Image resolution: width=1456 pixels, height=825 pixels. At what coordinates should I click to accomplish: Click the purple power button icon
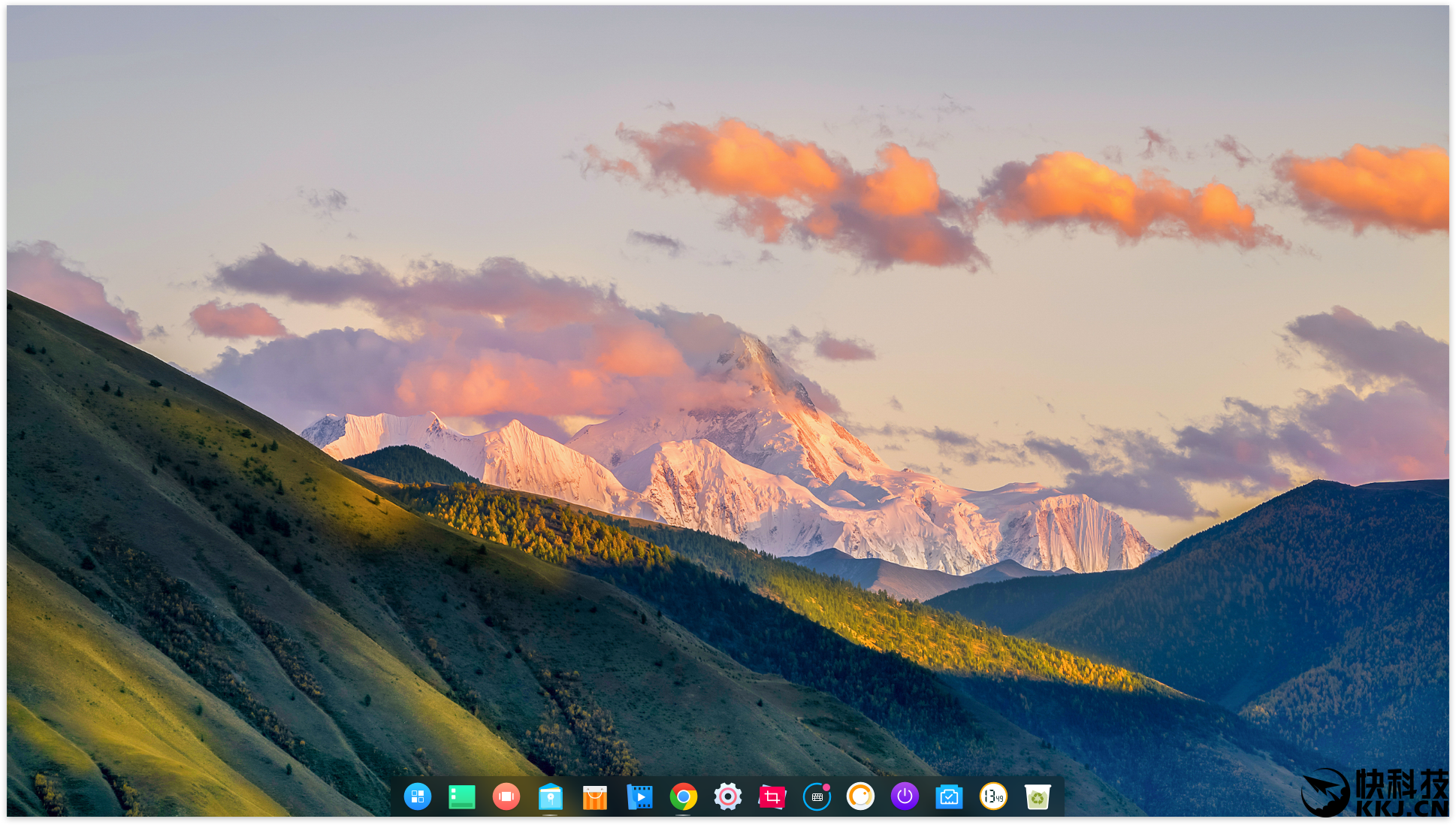click(x=905, y=796)
